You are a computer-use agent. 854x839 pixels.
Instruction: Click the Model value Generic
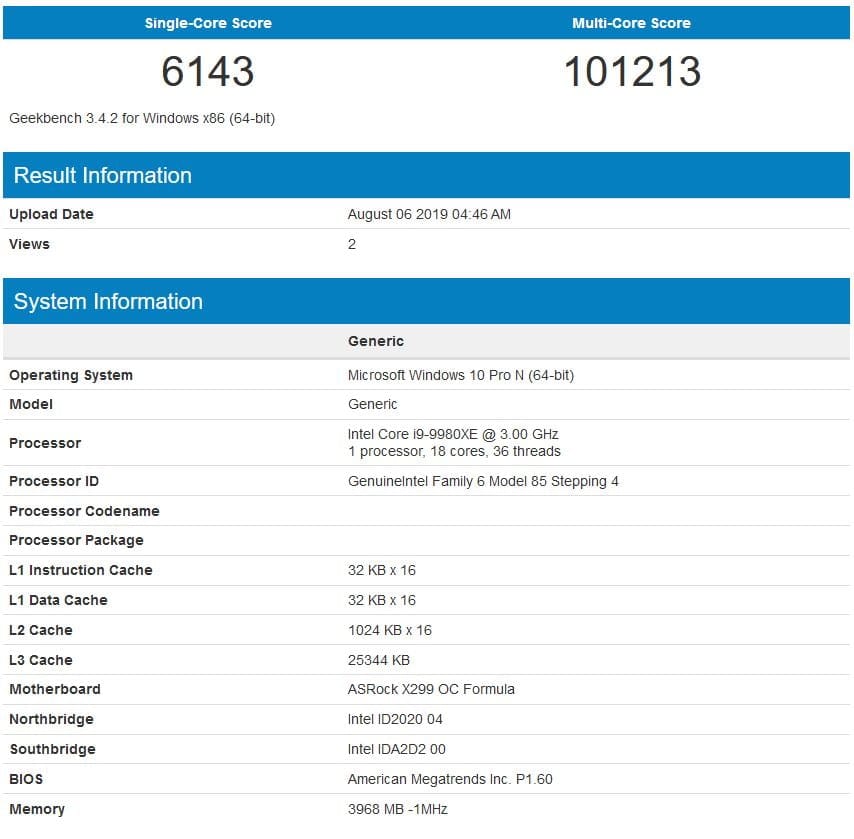point(373,404)
